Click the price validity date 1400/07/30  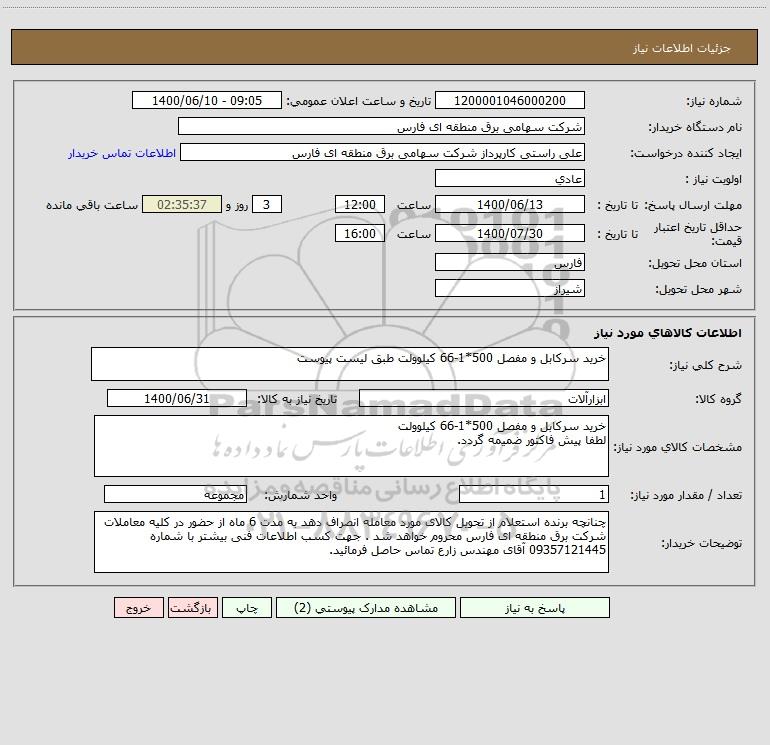tap(510, 233)
